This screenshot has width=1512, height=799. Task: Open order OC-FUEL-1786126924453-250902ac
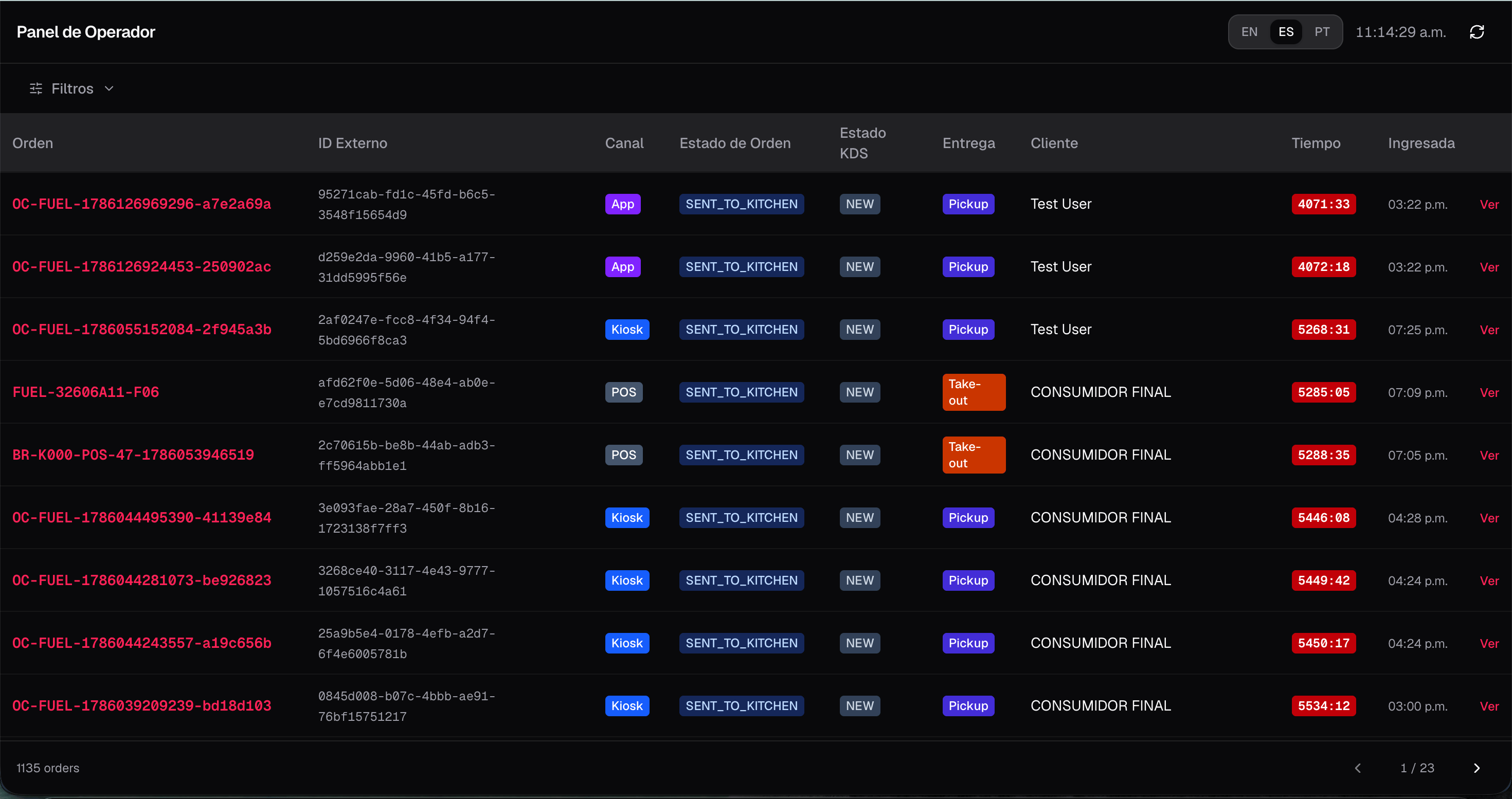[141, 267]
